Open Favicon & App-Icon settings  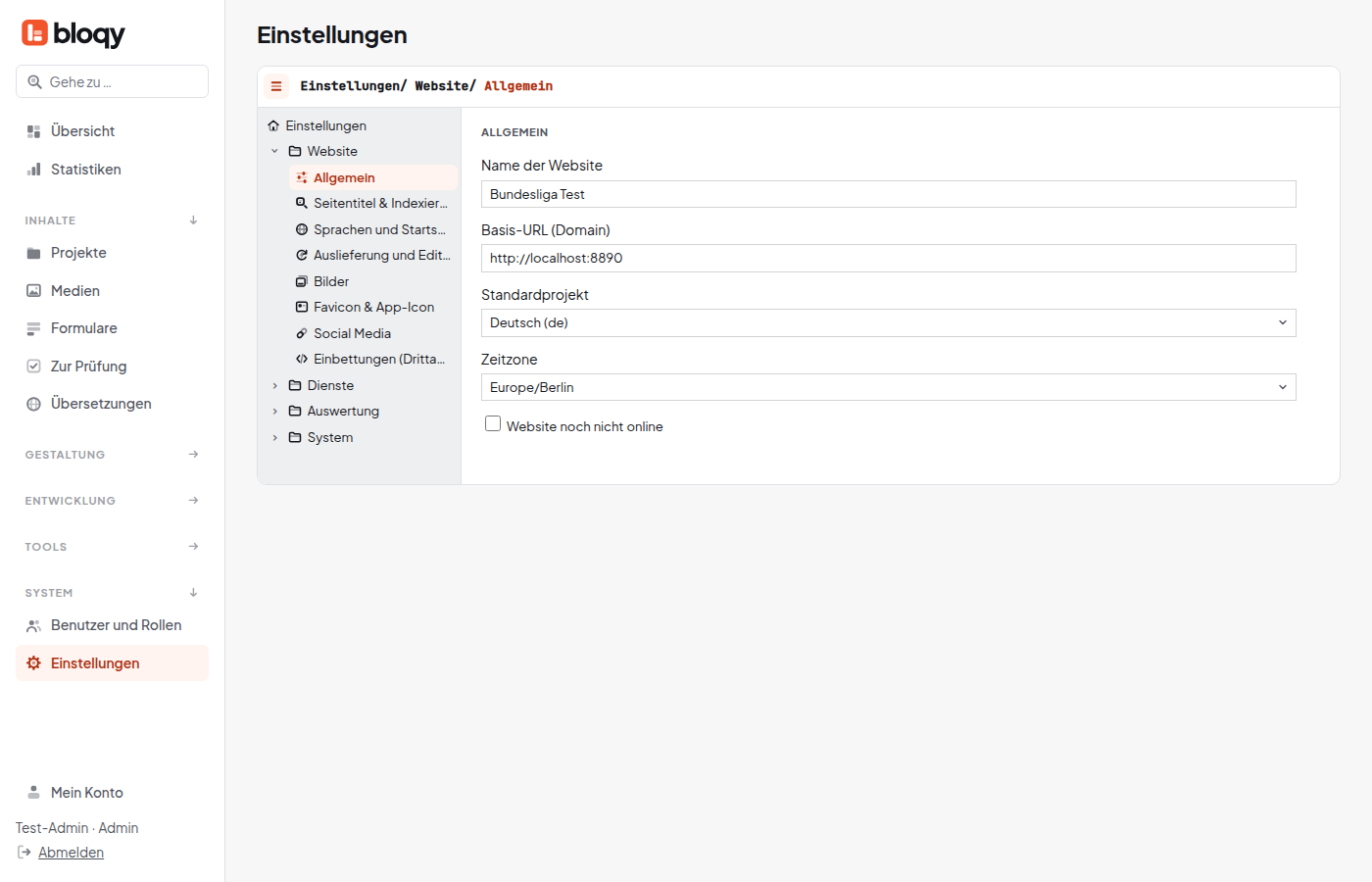pos(373,307)
